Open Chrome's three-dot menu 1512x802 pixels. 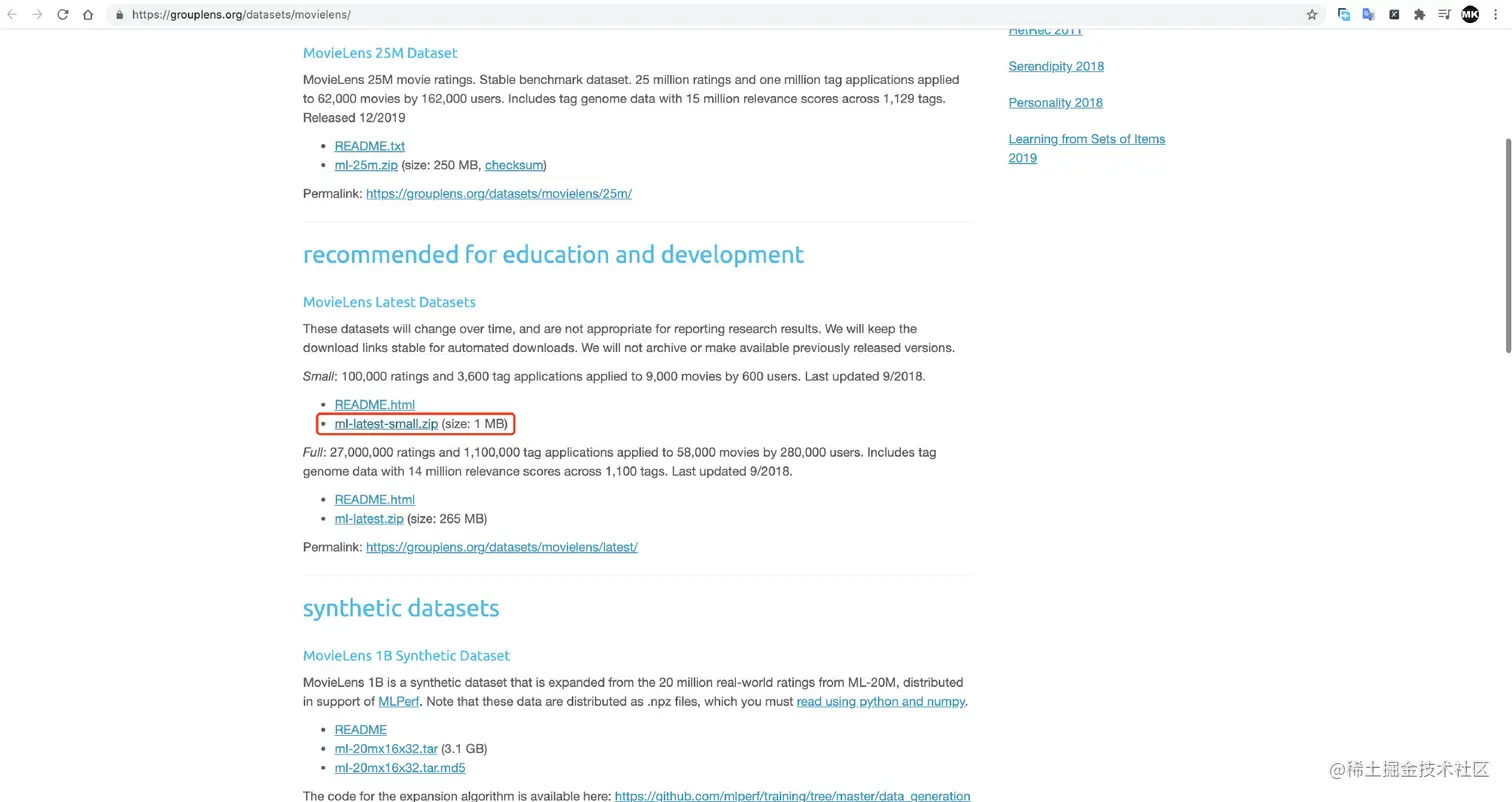coord(1496,15)
